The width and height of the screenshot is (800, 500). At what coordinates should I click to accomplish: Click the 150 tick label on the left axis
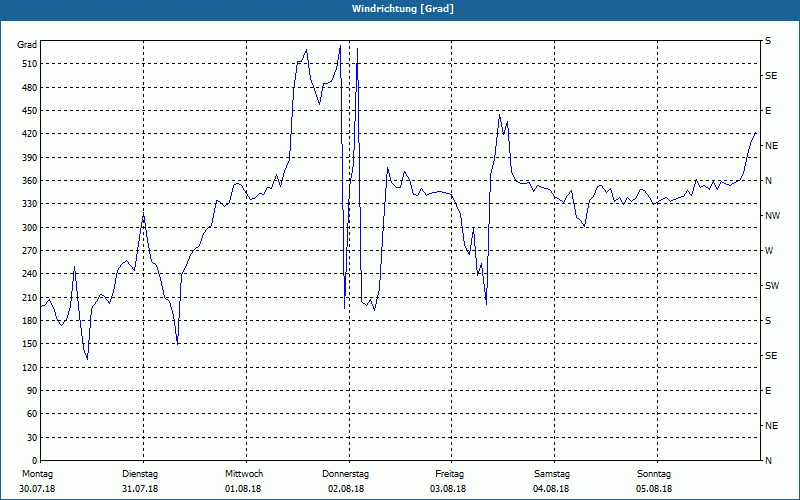point(29,344)
